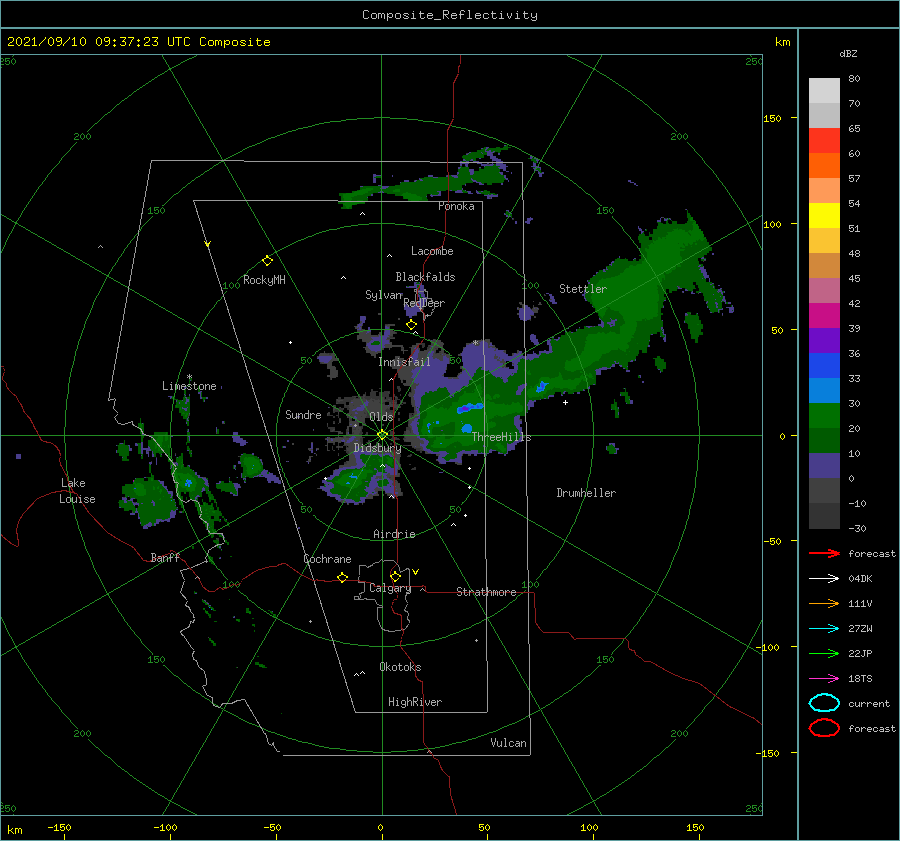Click the orange 111V arrow in legend
The image size is (900, 841).
pos(824,603)
